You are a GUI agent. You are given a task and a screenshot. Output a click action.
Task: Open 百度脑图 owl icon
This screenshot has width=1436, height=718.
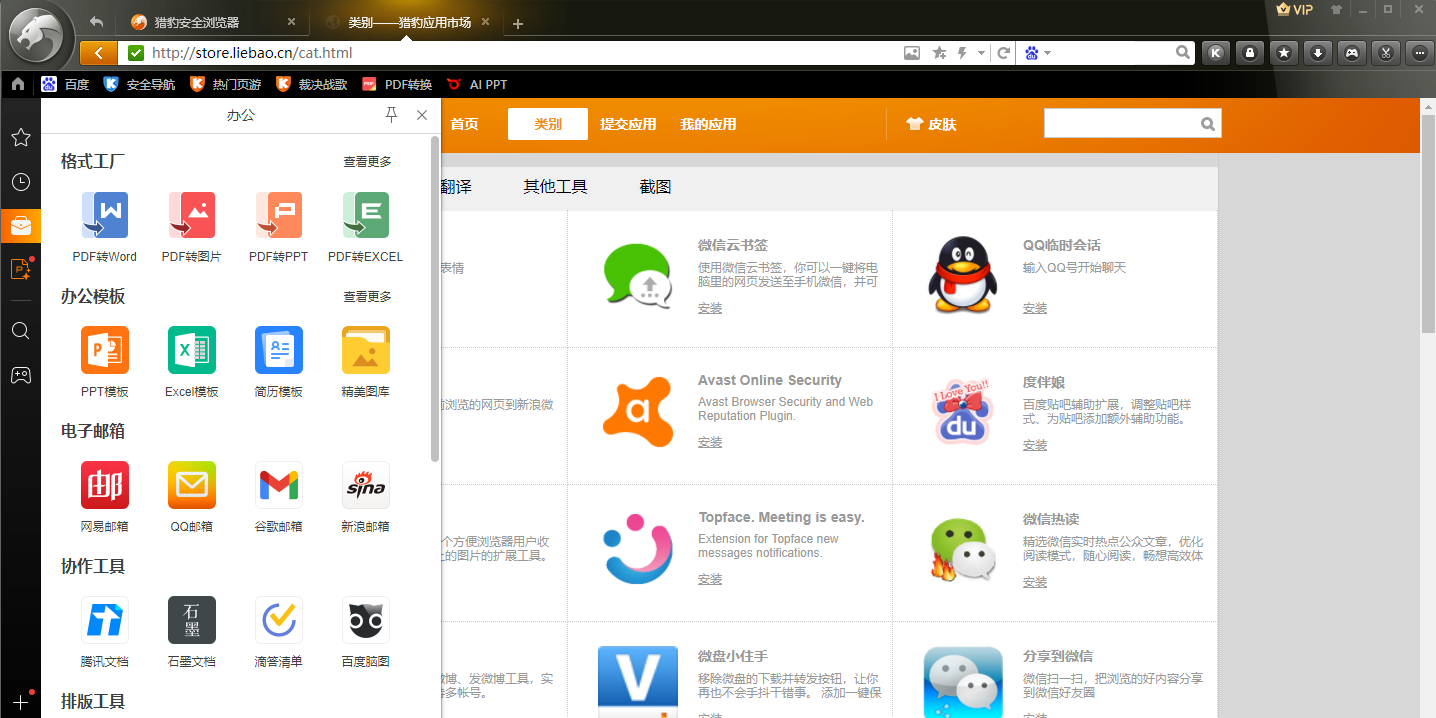[x=365, y=620]
